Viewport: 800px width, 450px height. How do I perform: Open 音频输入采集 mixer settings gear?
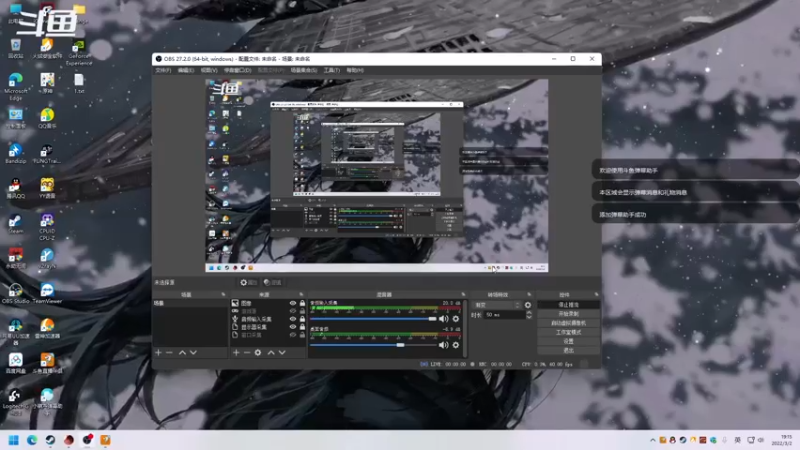[456, 319]
